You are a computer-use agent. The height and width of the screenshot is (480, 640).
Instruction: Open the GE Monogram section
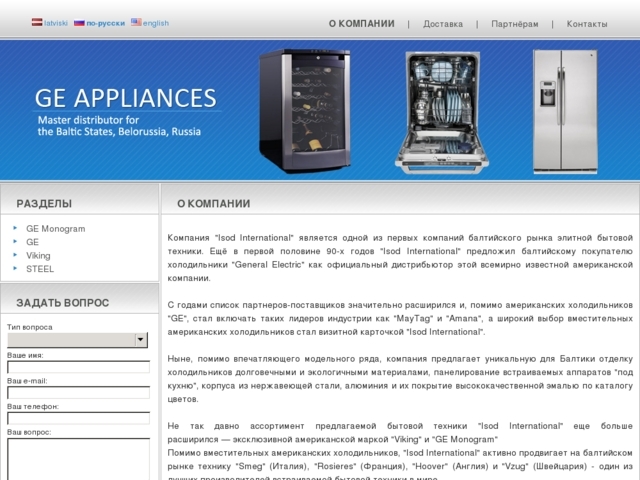click(56, 229)
